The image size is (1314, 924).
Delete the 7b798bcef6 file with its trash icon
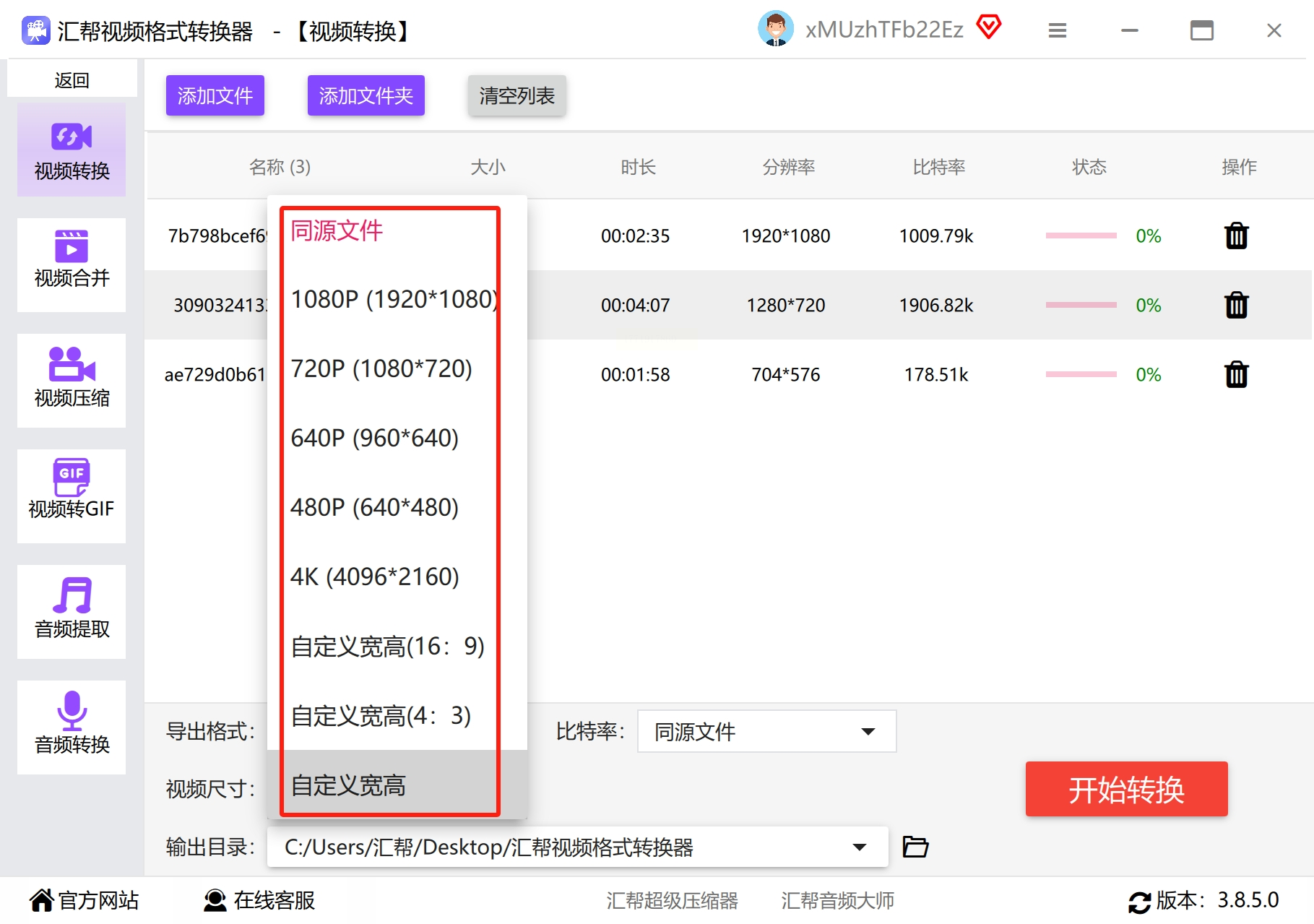1236,236
